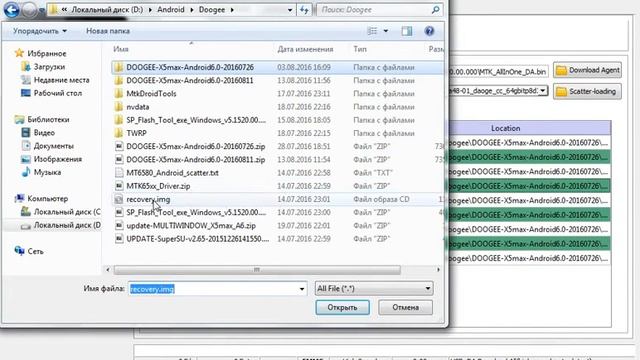Click the MtkDroidTools folder icon

[119, 93]
